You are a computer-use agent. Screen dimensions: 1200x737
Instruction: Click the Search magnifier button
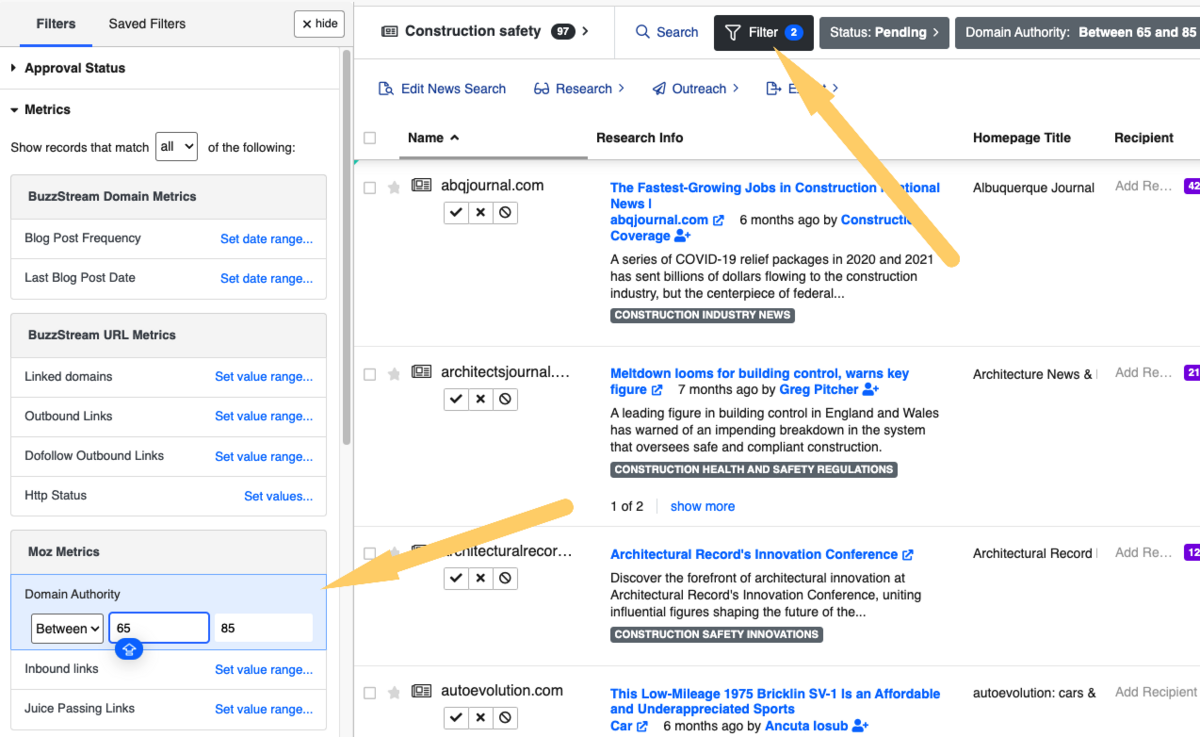(667, 32)
